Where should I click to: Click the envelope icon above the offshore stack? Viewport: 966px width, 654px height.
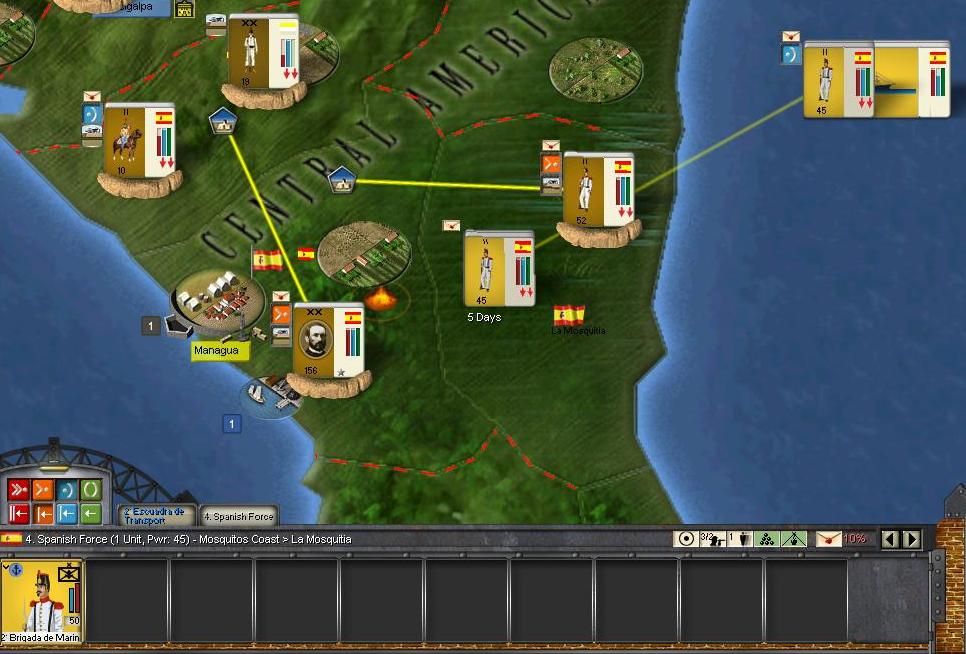click(x=790, y=36)
